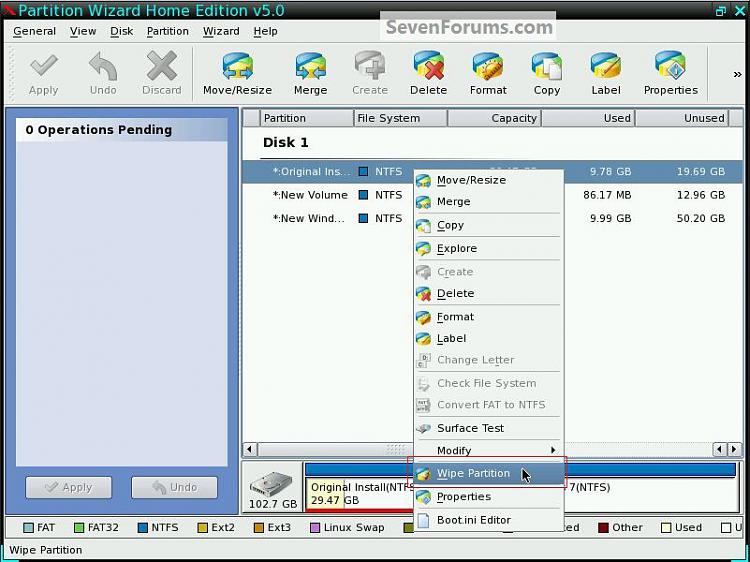Viewport: 750px width, 562px height.
Task: Close the Partition Wizard window
Action: coord(739,11)
